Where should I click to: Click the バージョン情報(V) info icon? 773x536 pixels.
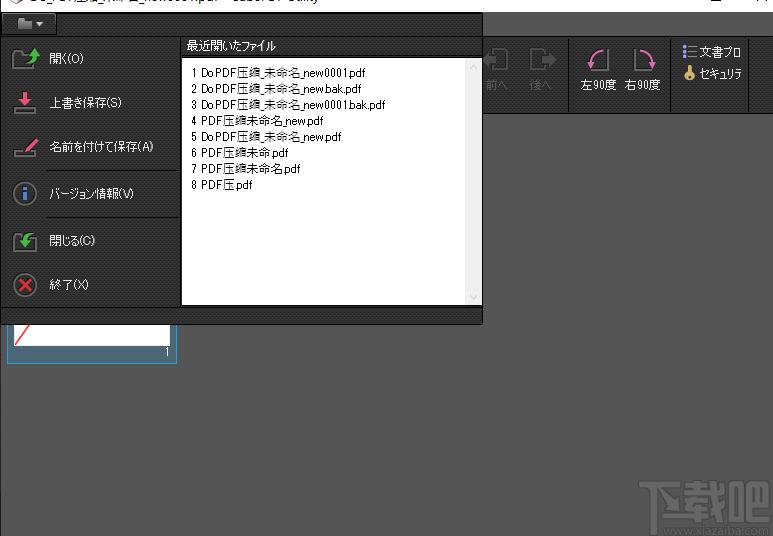tap(25, 193)
